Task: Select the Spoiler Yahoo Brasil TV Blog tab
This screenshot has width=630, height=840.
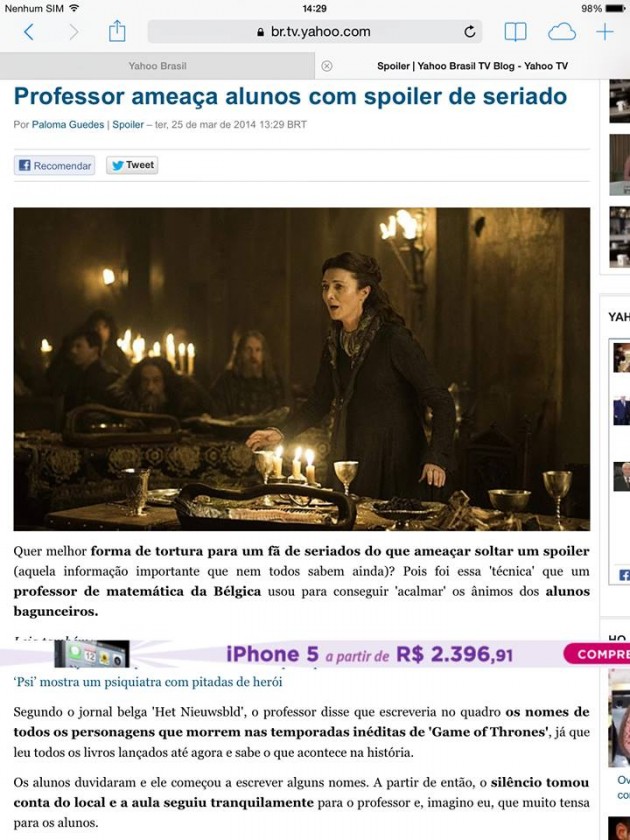Action: 472,66
